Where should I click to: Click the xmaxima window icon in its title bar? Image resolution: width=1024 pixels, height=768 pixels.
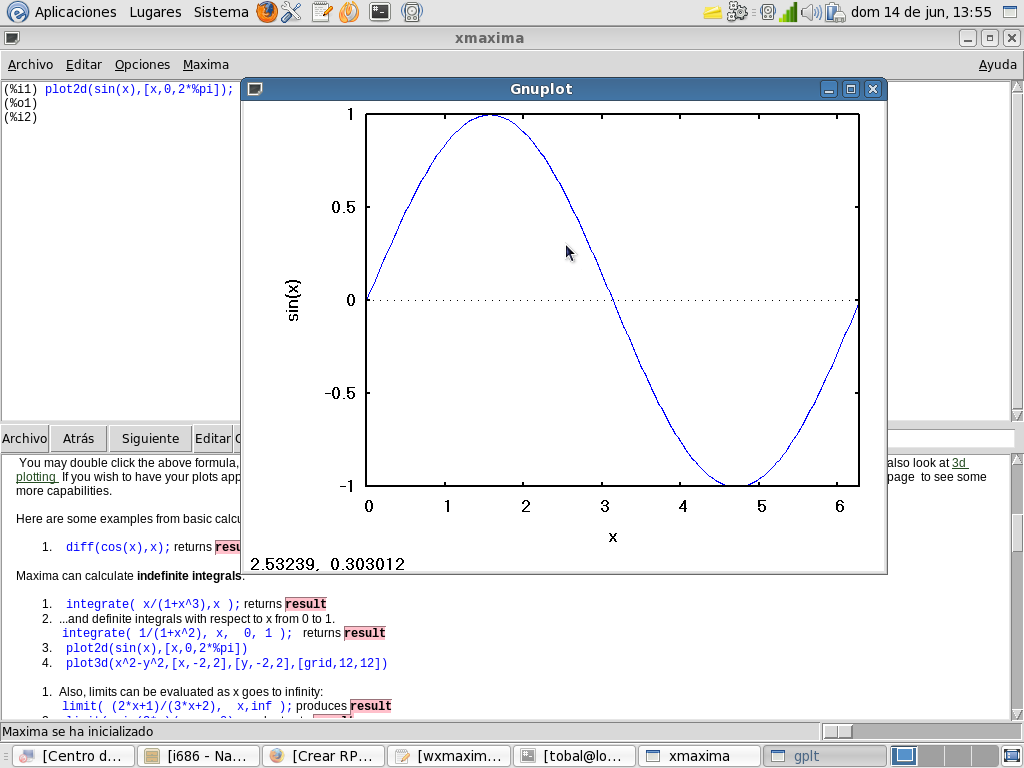tap(10, 38)
